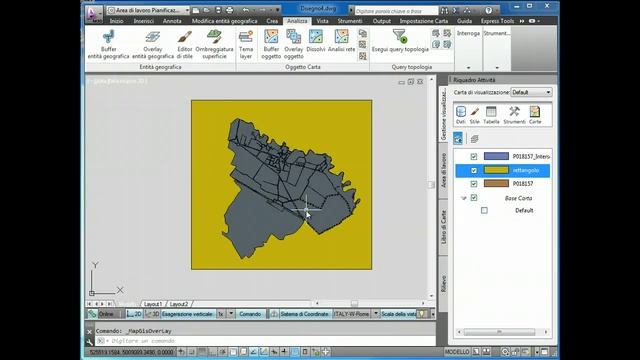Open the Carte icon in task pane
The height and width of the screenshot is (360, 640).
tap(535, 115)
